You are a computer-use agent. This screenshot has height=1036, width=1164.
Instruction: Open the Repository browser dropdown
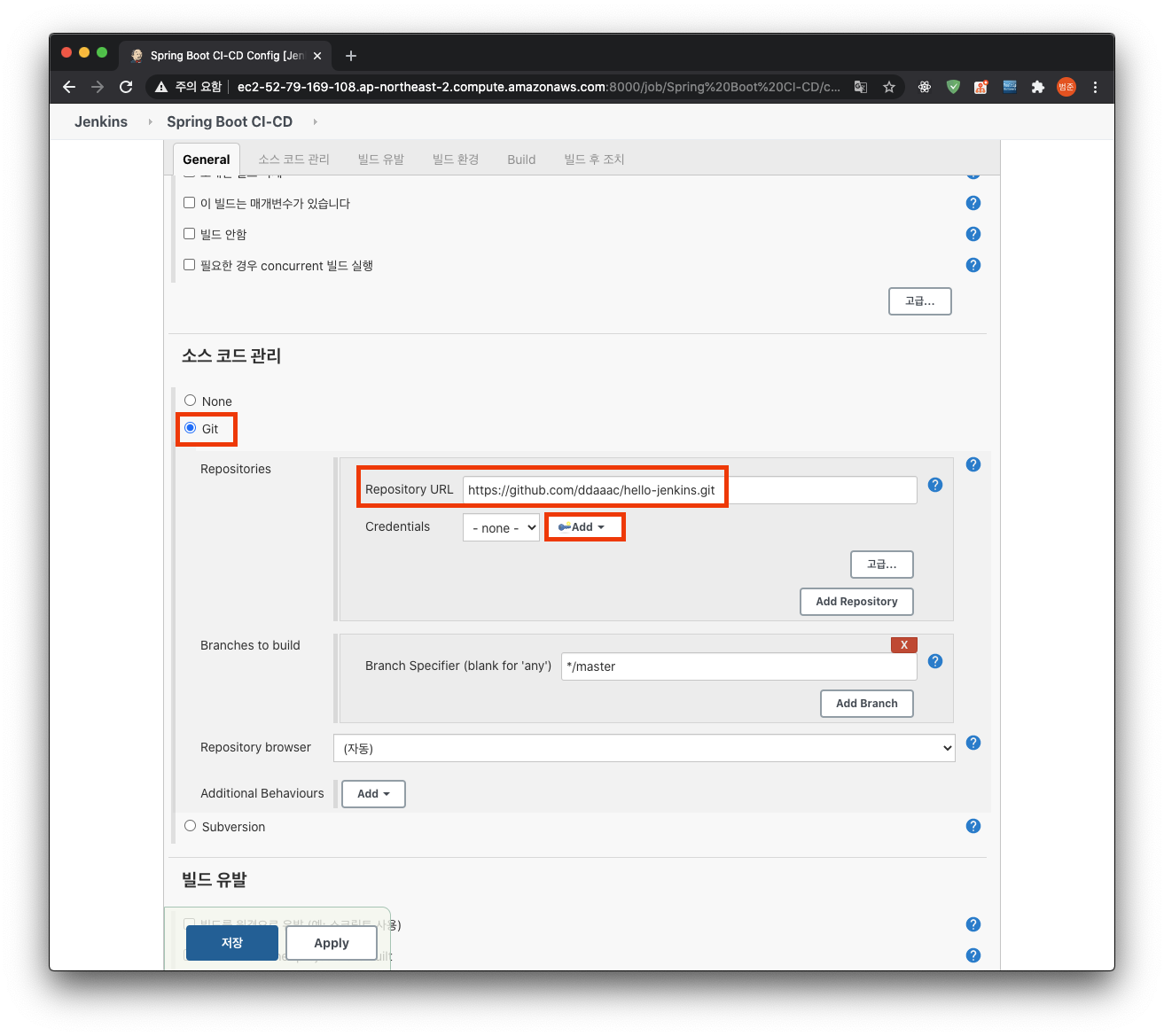(644, 748)
